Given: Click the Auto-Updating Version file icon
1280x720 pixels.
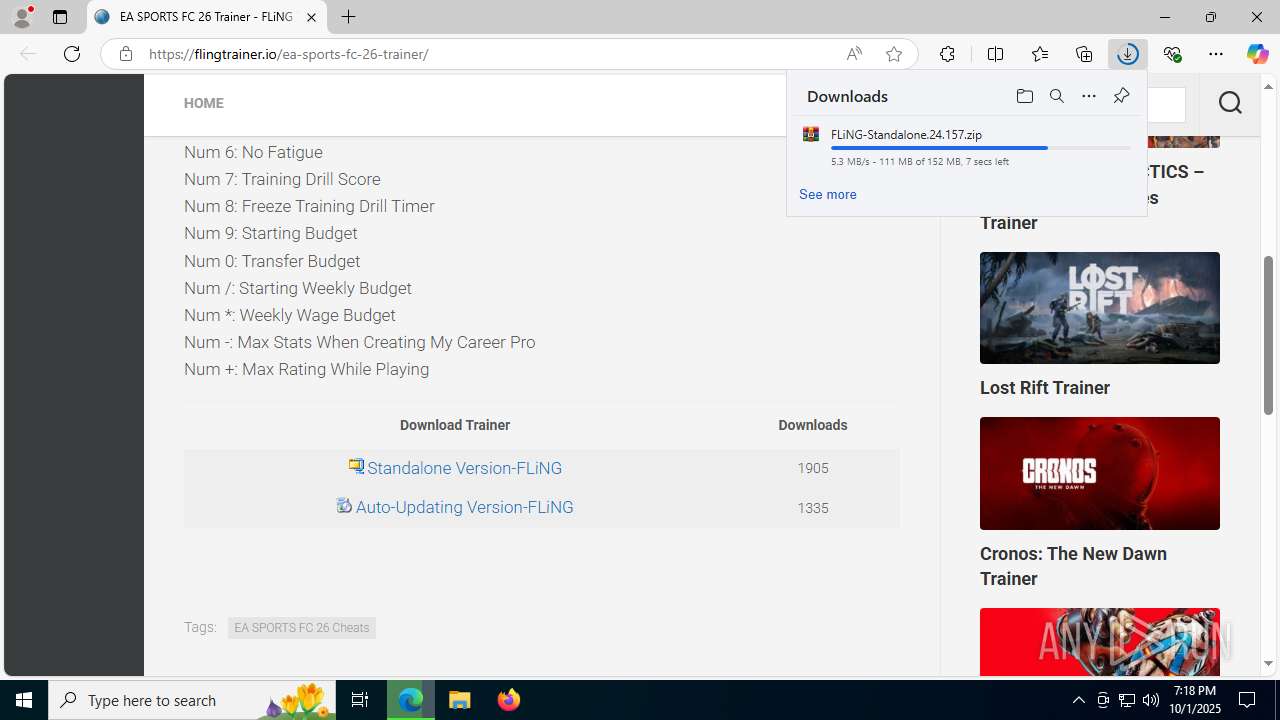Looking at the screenshot, I should [x=344, y=505].
